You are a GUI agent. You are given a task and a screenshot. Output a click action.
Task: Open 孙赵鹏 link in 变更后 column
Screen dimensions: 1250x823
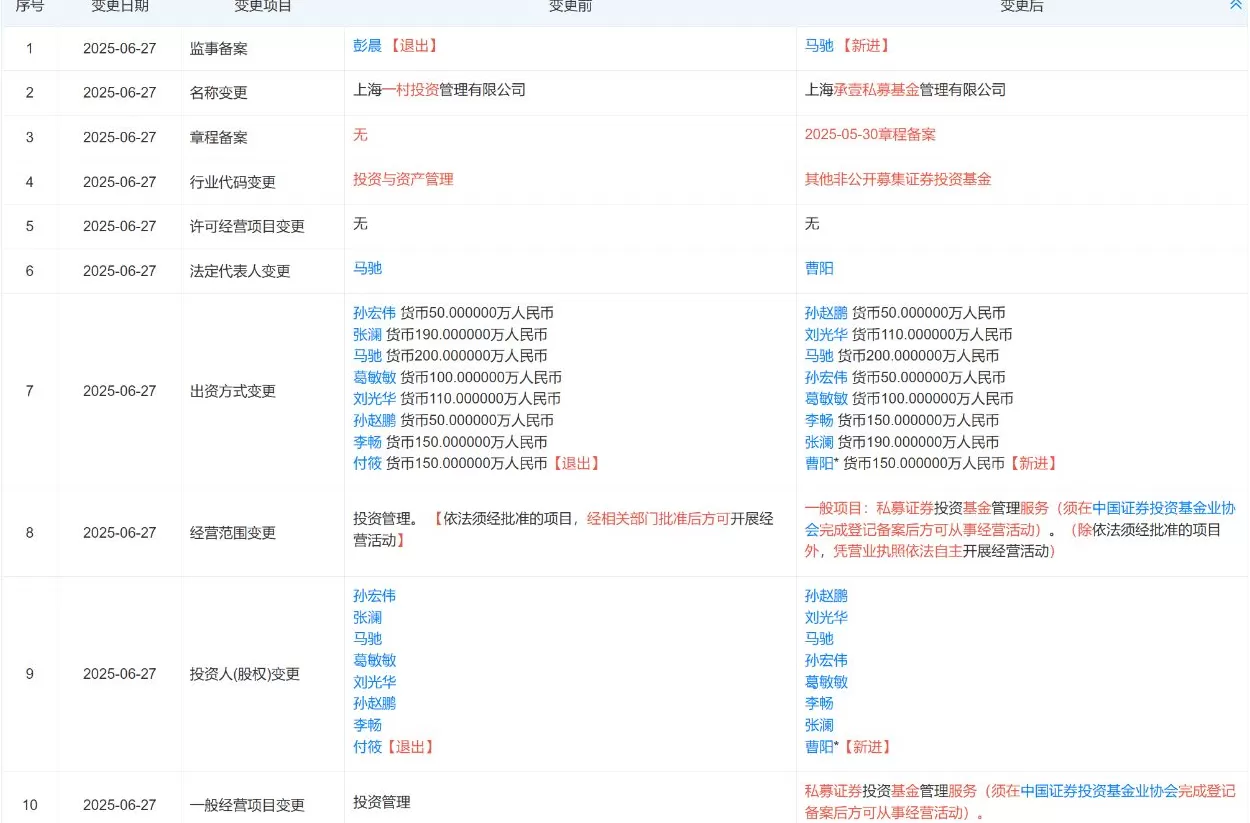(x=825, y=312)
